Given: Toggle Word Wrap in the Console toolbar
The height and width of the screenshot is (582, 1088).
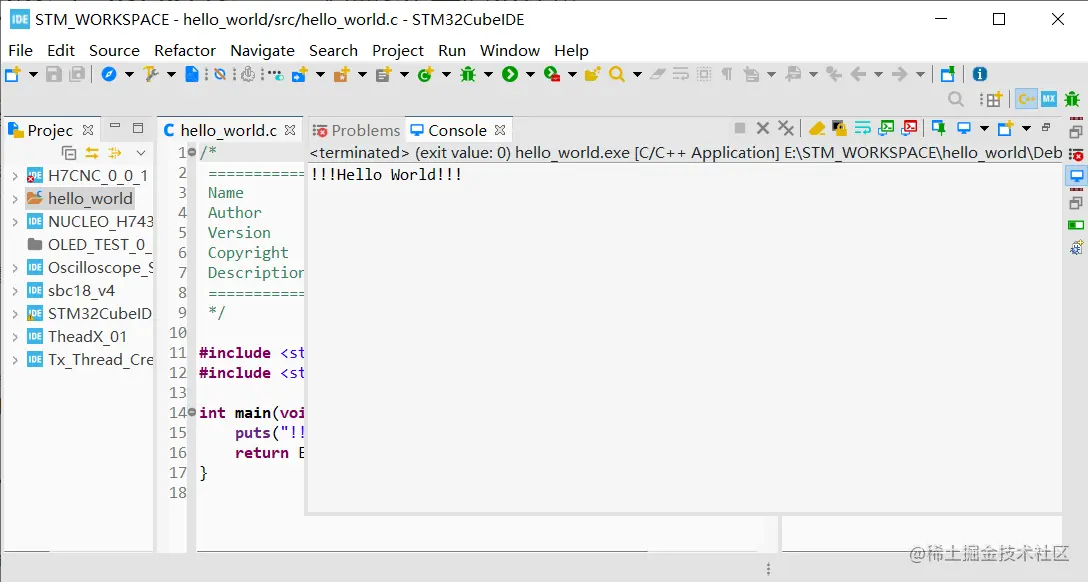Looking at the screenshot, I should 862,128.
